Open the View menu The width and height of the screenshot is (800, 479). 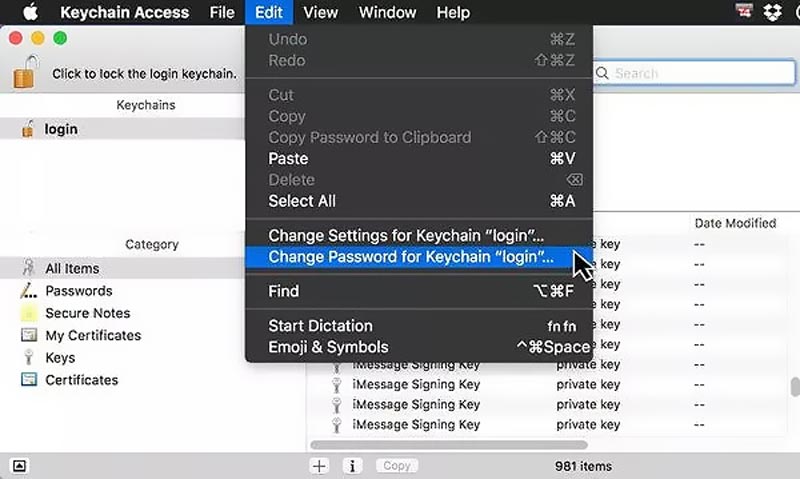click(320, 12)
